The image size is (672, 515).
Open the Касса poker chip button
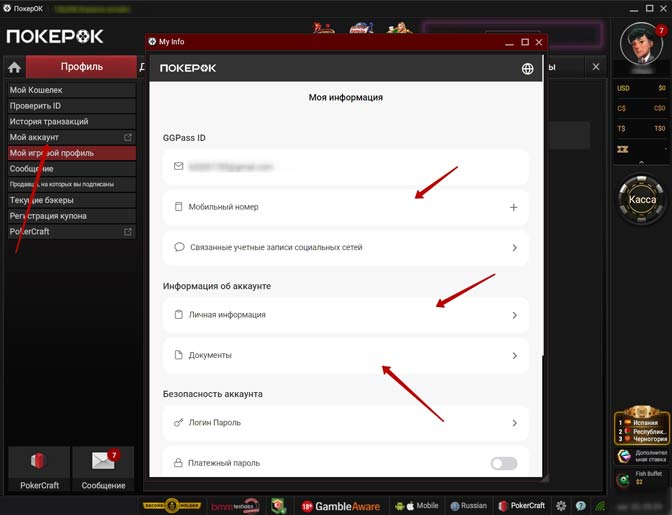[641, 199]
